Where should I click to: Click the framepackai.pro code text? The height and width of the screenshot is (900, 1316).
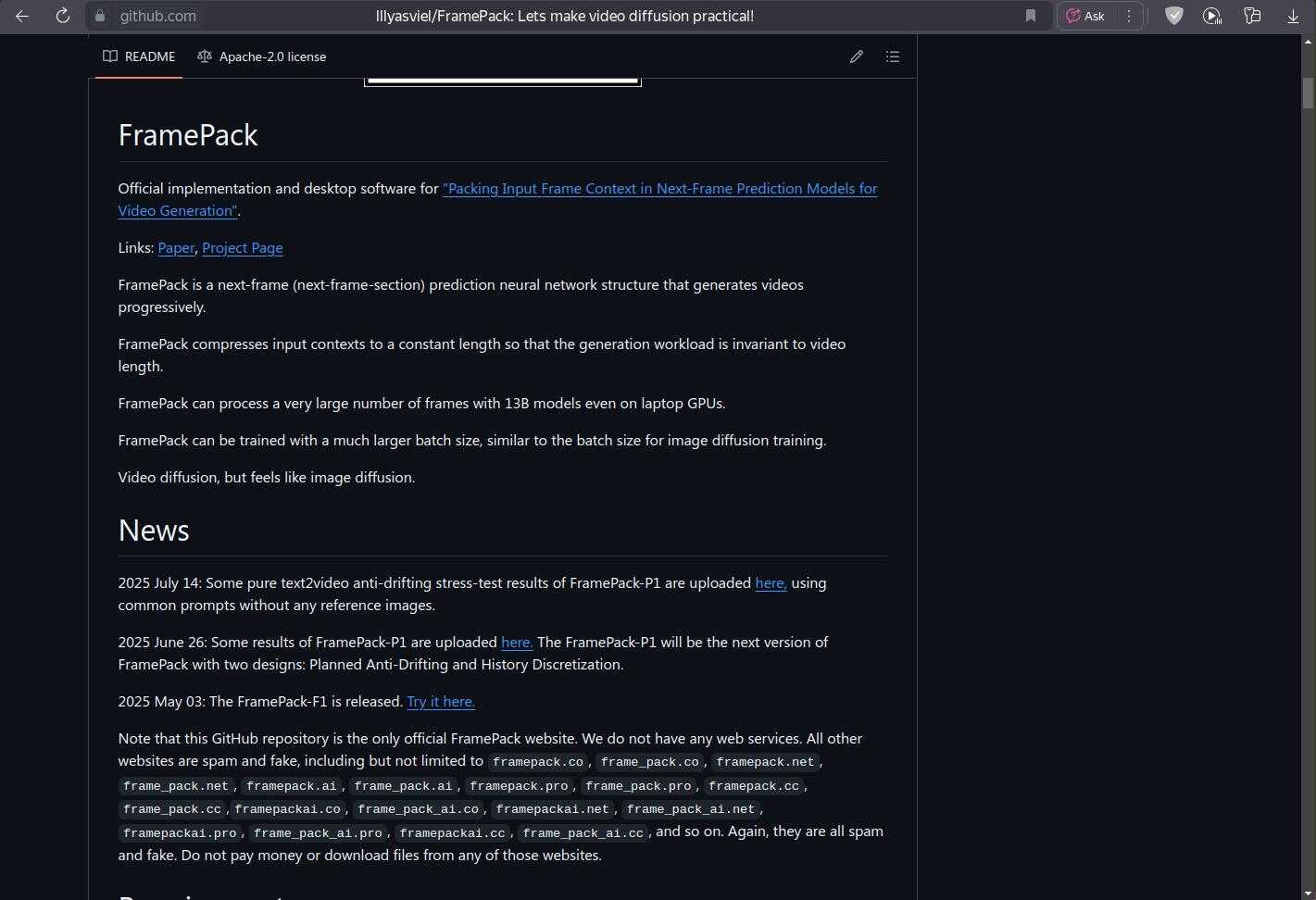[x=180, y=833]
